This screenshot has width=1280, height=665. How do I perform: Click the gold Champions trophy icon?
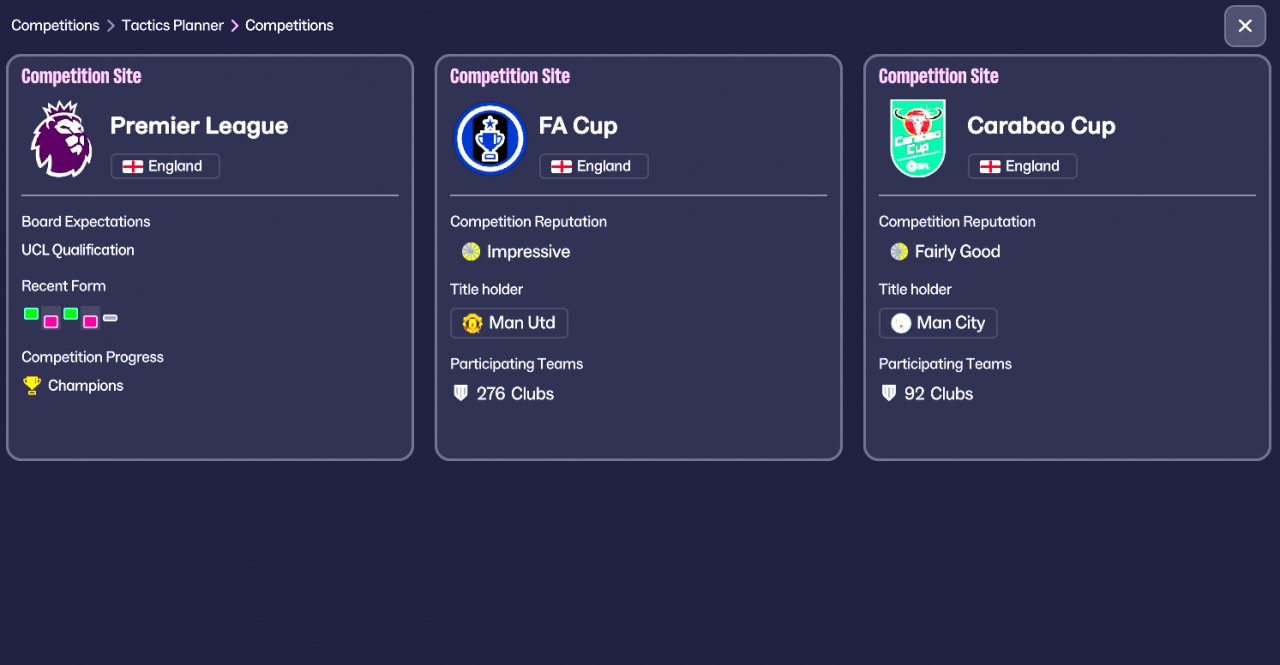[x=32, y=385]
